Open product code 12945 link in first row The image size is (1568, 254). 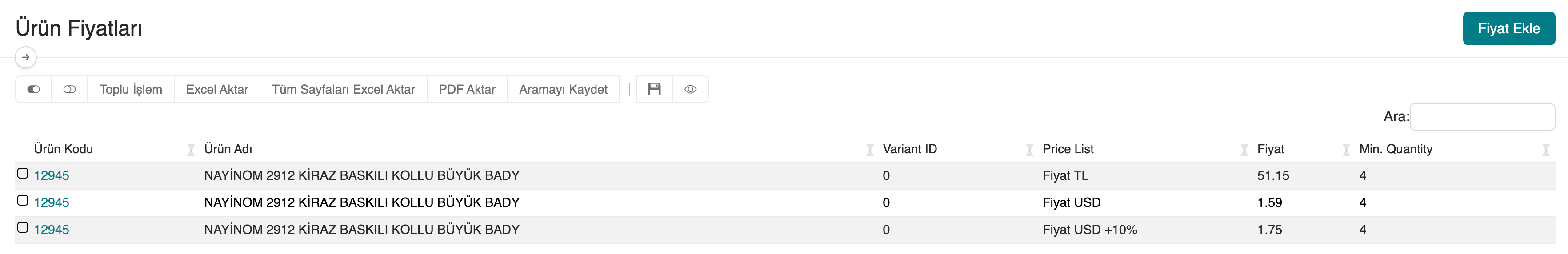tap(52, 175)
